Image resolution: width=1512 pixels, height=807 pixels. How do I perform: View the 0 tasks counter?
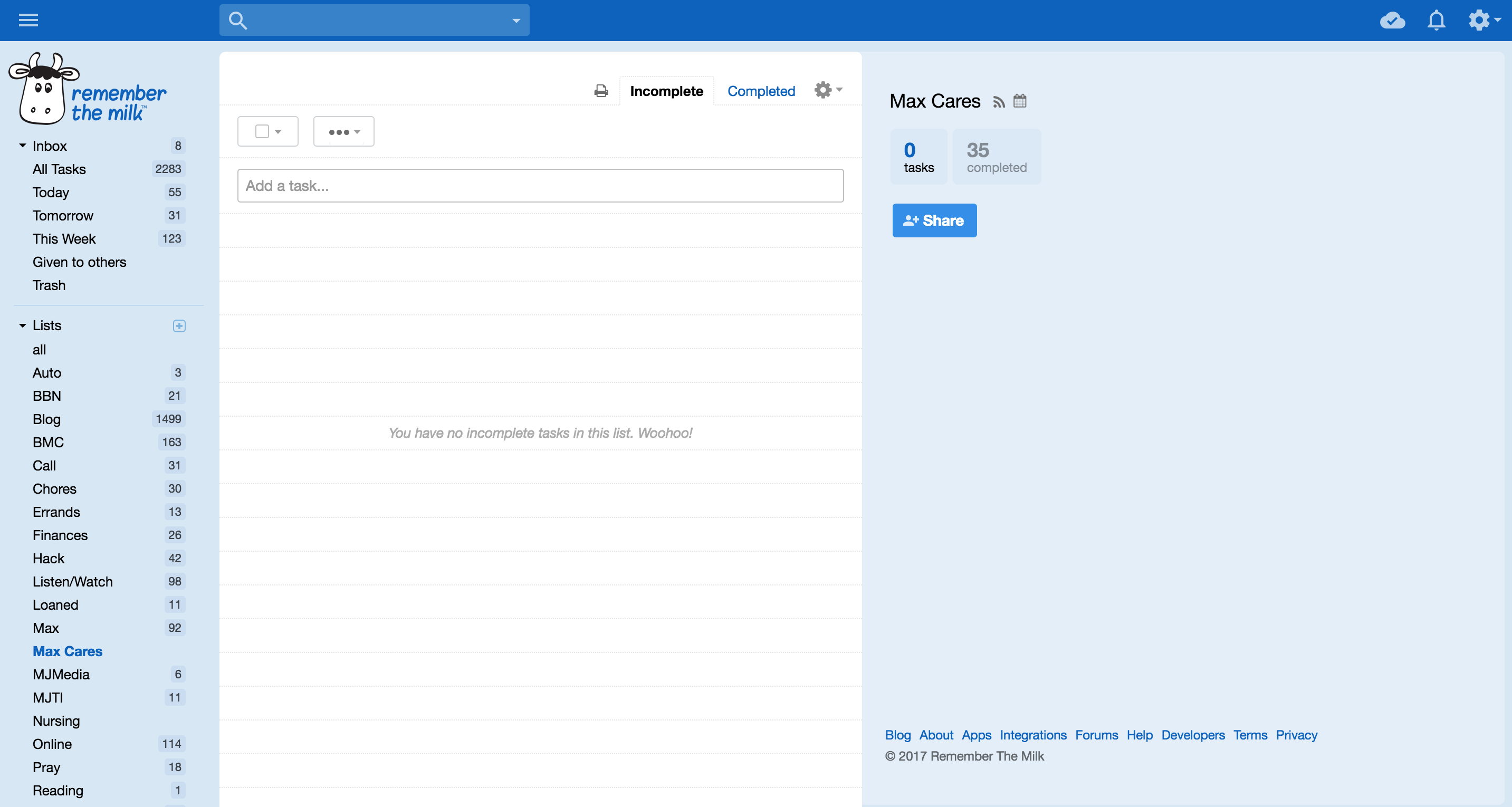(x=919, y=157)
